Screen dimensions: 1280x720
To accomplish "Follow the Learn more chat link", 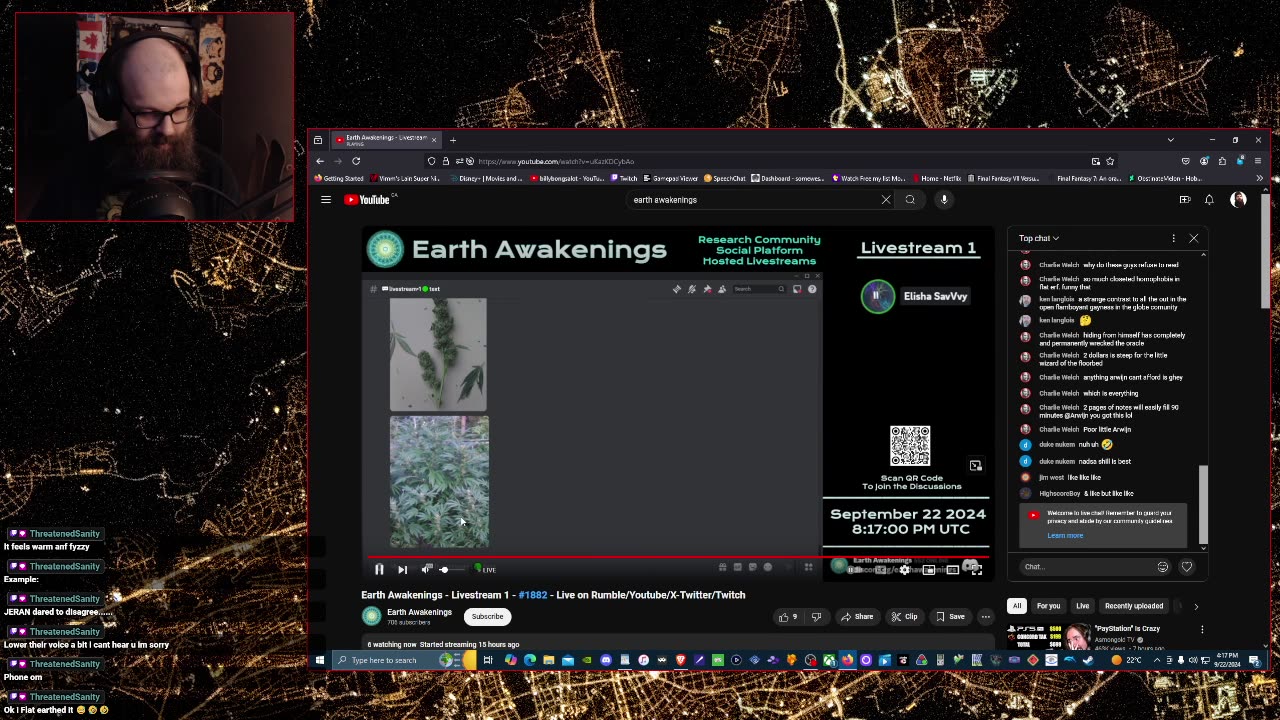I will click(1065, 536).
